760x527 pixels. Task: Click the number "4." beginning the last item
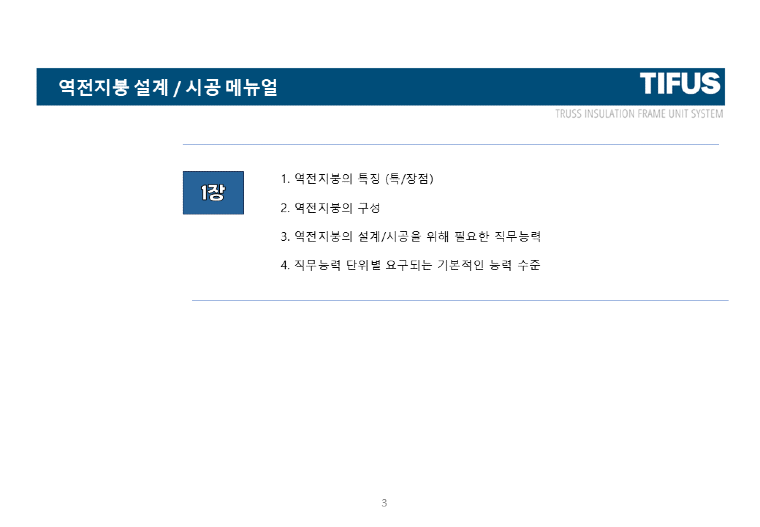(x=286, y=266)
